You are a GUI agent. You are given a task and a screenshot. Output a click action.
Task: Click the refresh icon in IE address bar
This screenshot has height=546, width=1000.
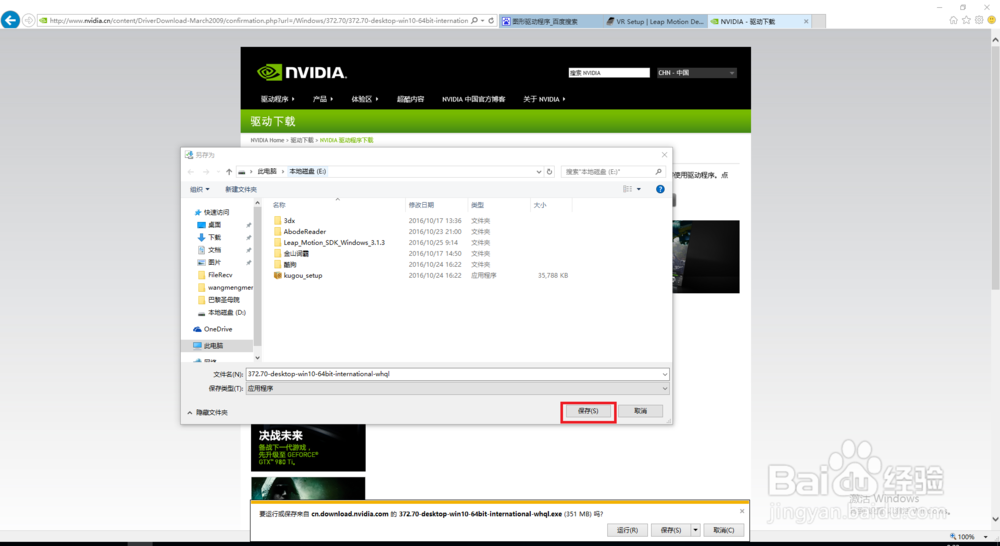491,20
